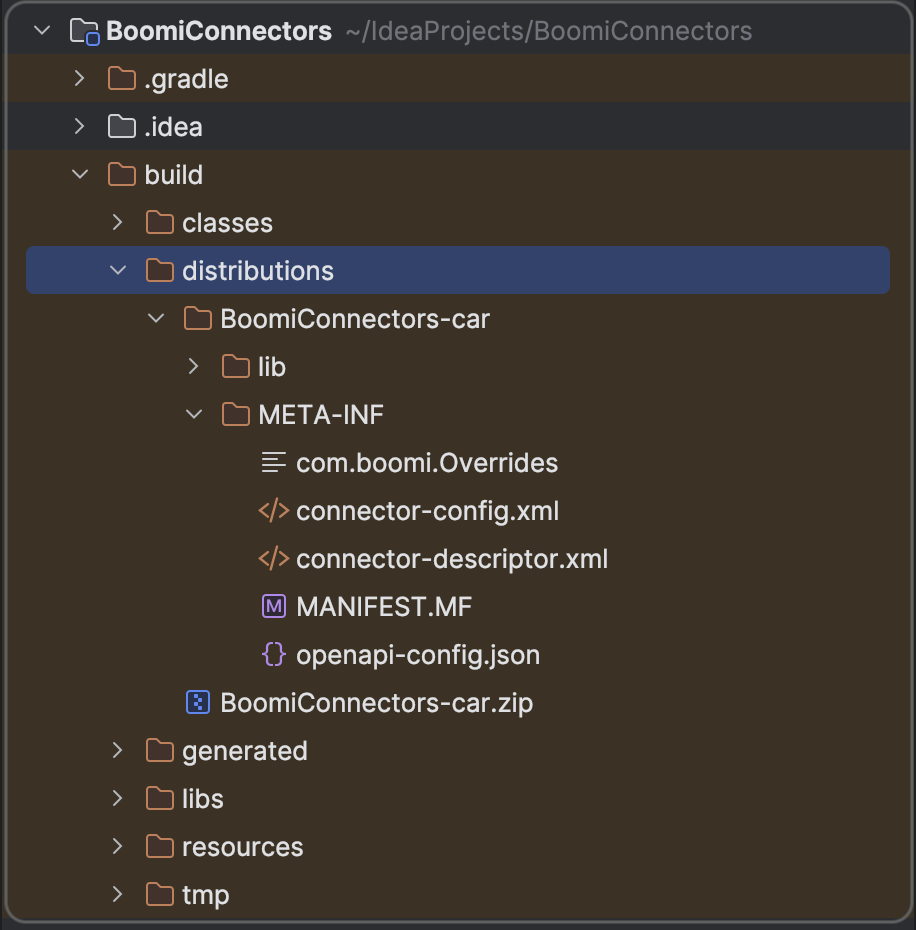
Task: Collapse the BoomiConnectors-car folder
Action: tap(156, 318)
